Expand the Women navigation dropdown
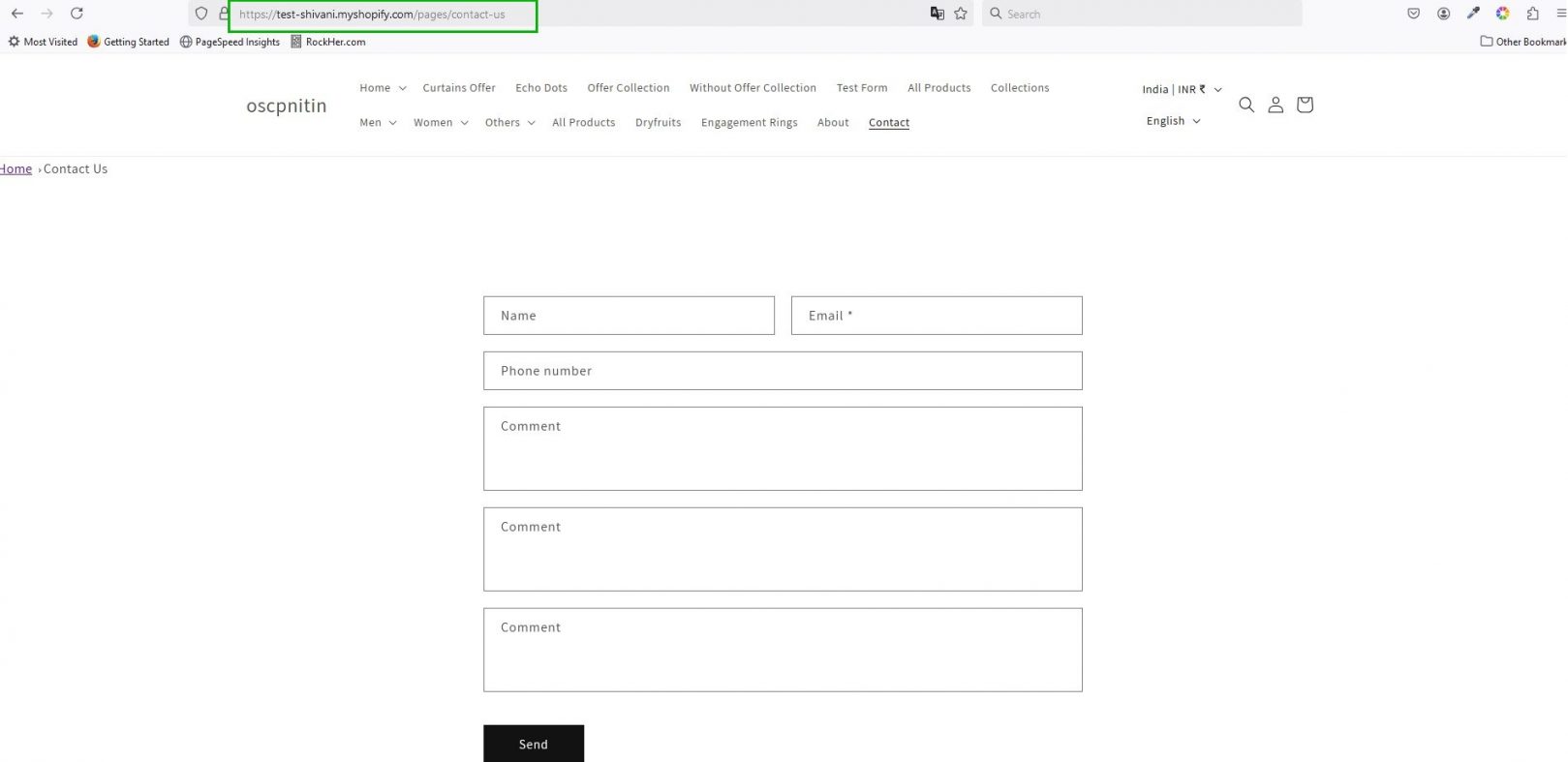1568x762 pixels. [x=441, y=123]
